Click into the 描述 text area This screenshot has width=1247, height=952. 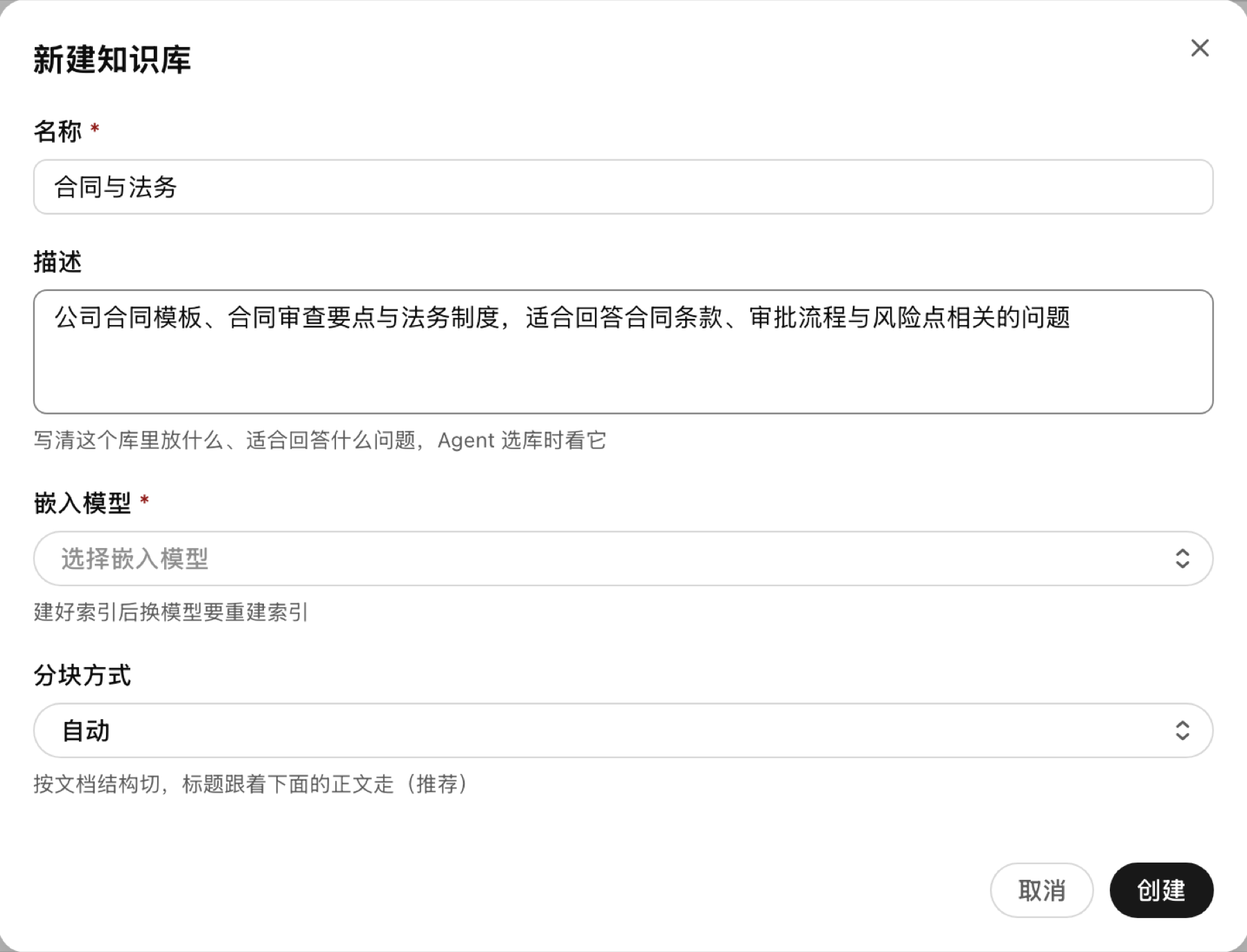coord(623,352)
